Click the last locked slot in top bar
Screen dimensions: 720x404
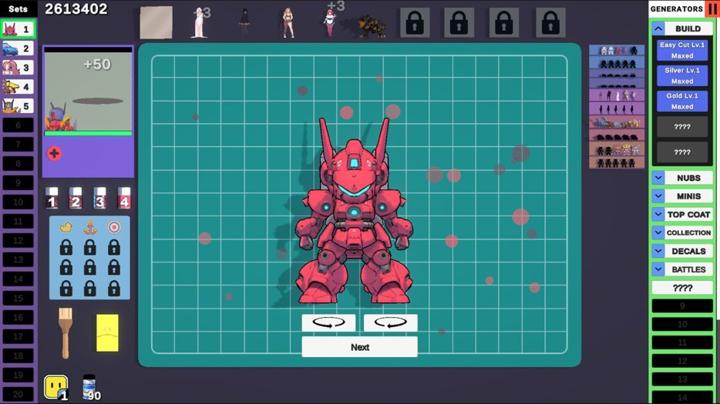click(x=550, y=22)
